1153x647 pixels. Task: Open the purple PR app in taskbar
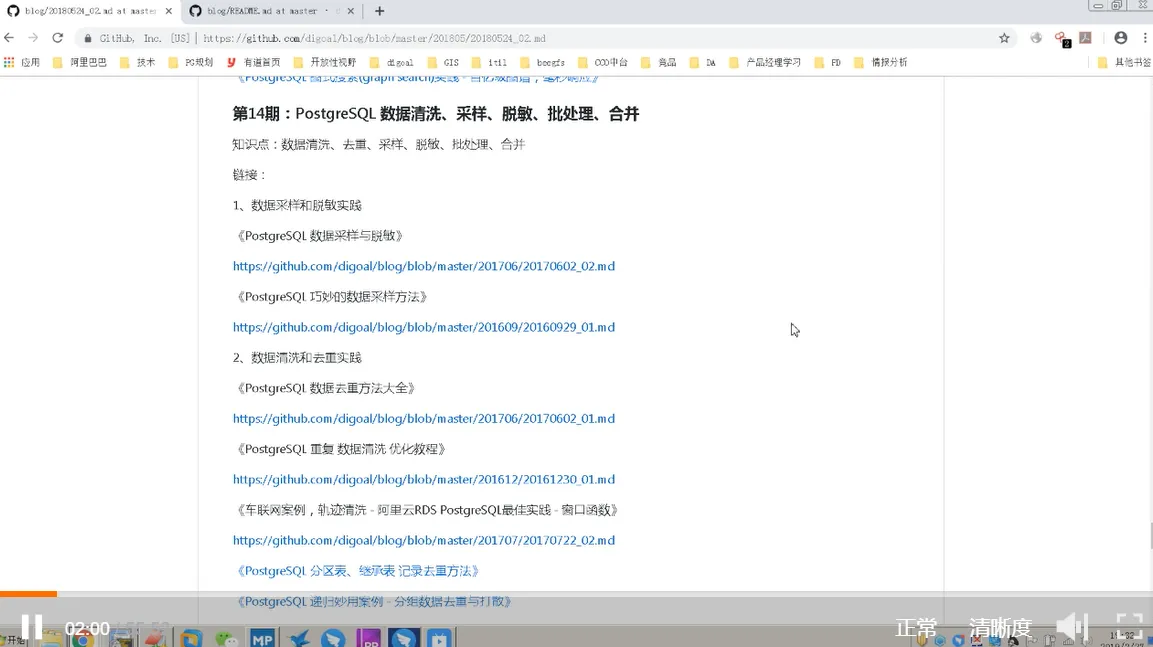coord(369,638)
